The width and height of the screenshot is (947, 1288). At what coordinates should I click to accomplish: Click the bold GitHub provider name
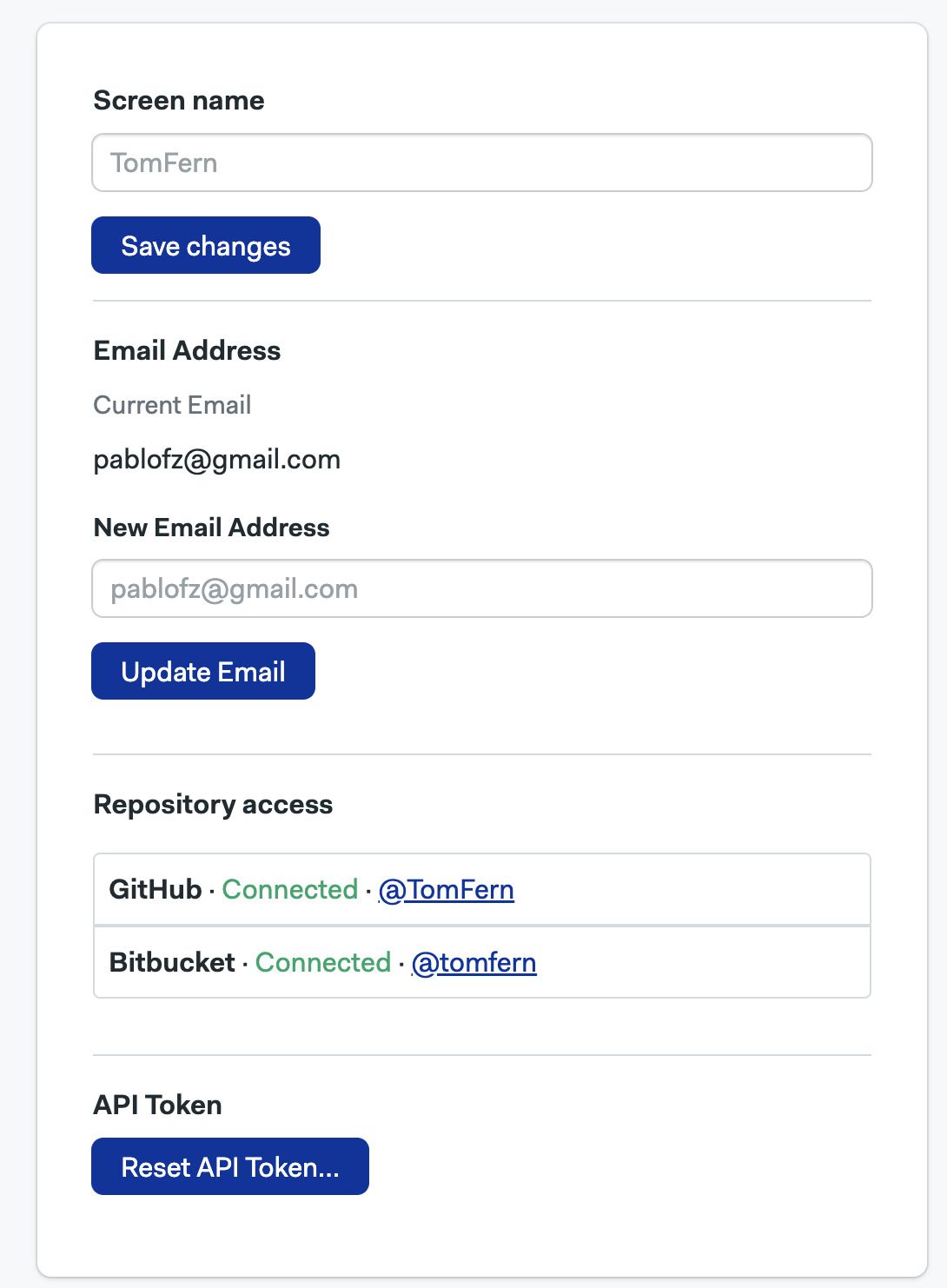[156, 889]
